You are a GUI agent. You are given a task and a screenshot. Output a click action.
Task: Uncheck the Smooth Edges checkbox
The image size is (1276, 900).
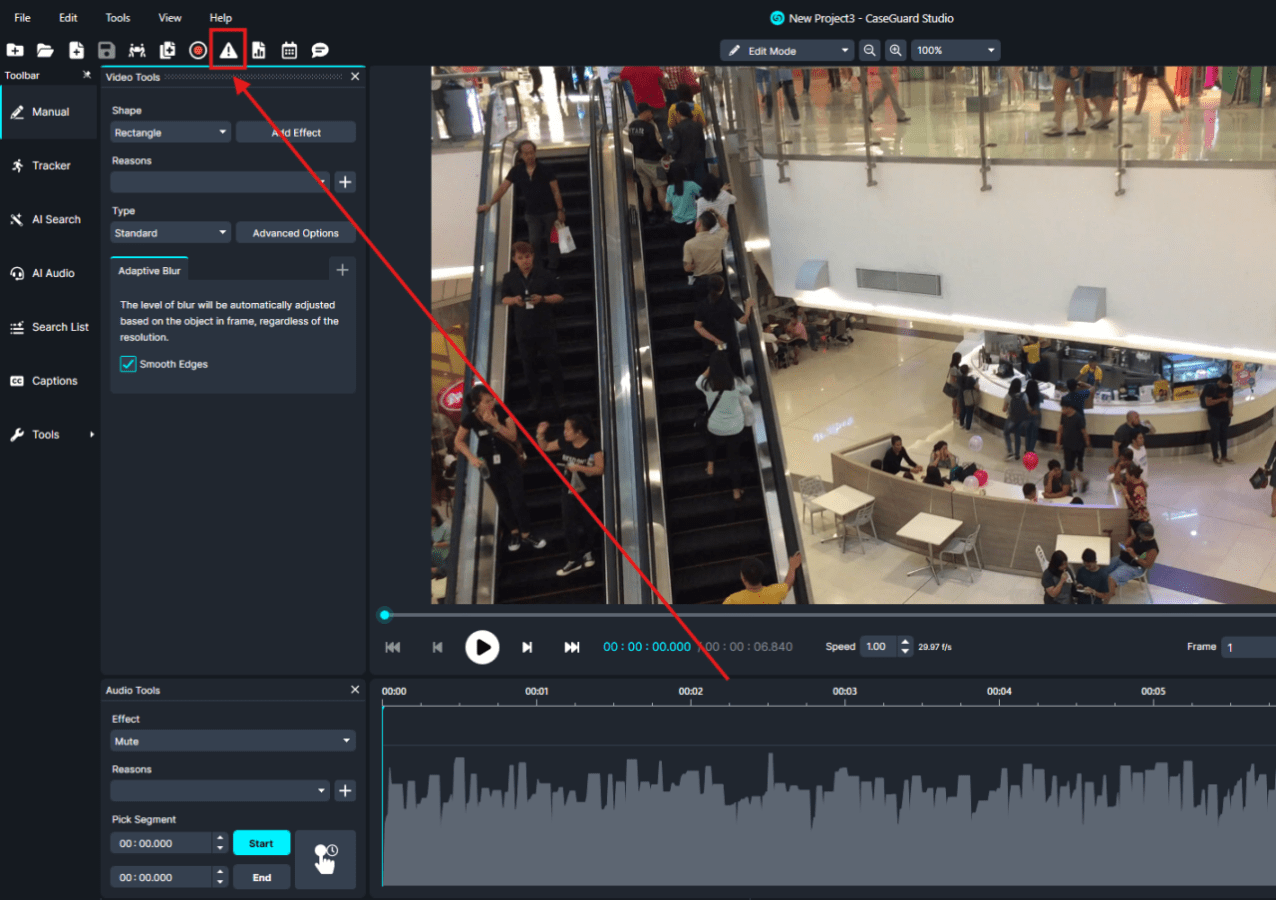128,364
